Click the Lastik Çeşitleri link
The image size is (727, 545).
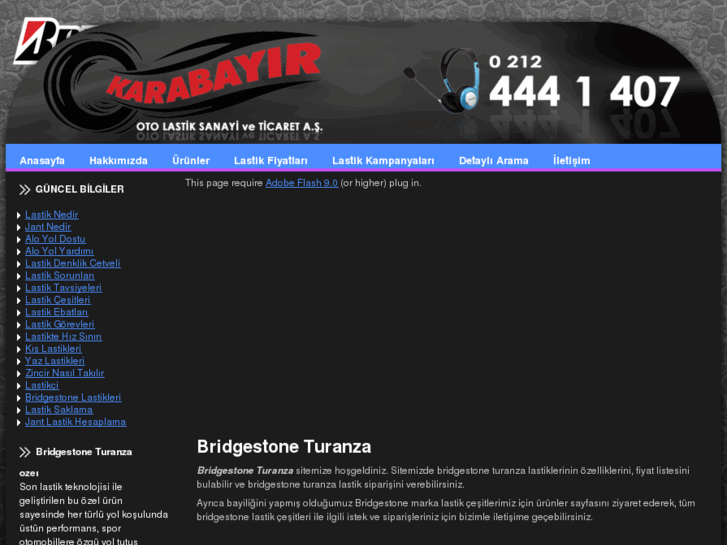coord(57,300)
